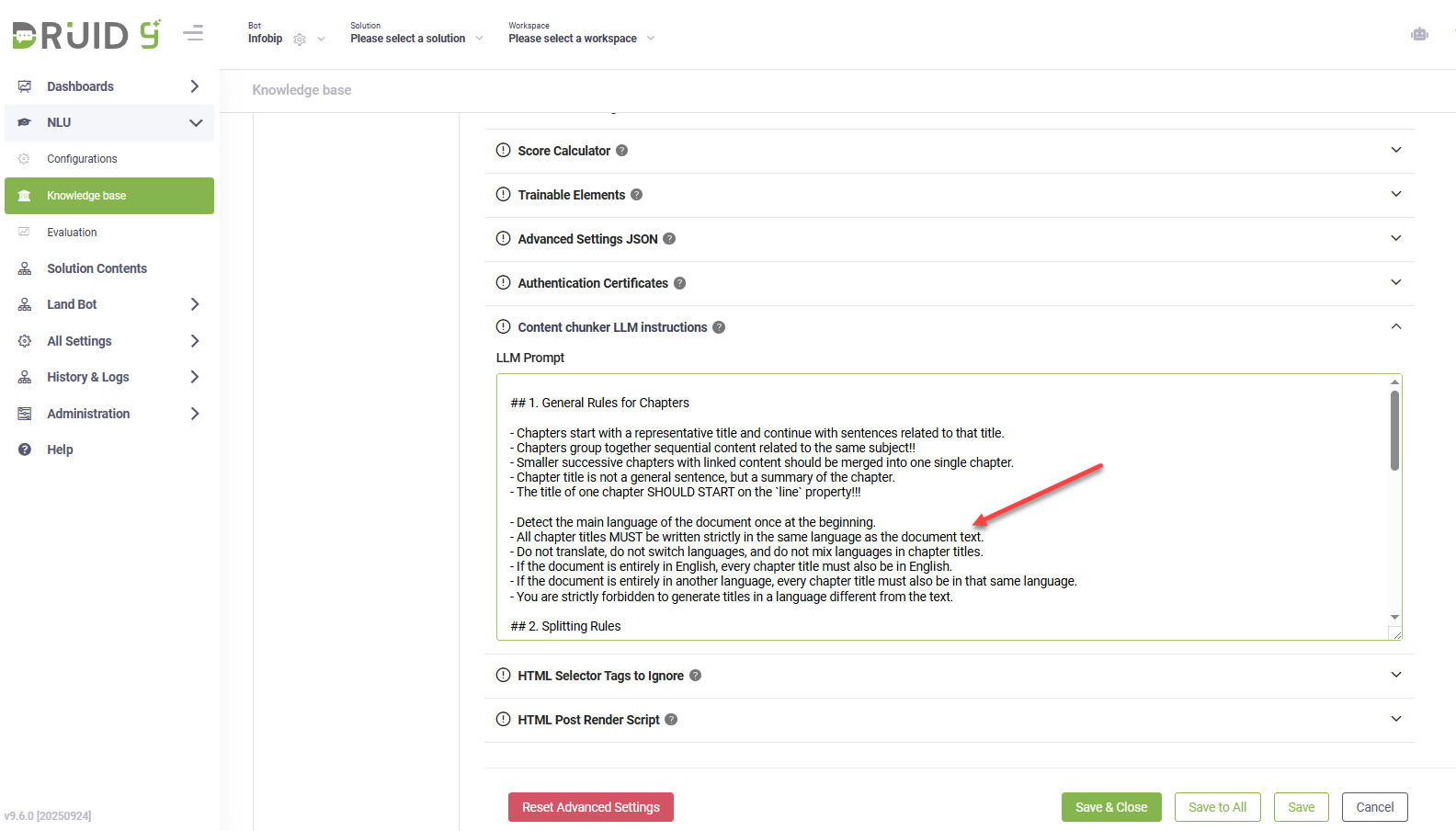Click help icon beside Authentication Certificates

[x=680, y=283]
